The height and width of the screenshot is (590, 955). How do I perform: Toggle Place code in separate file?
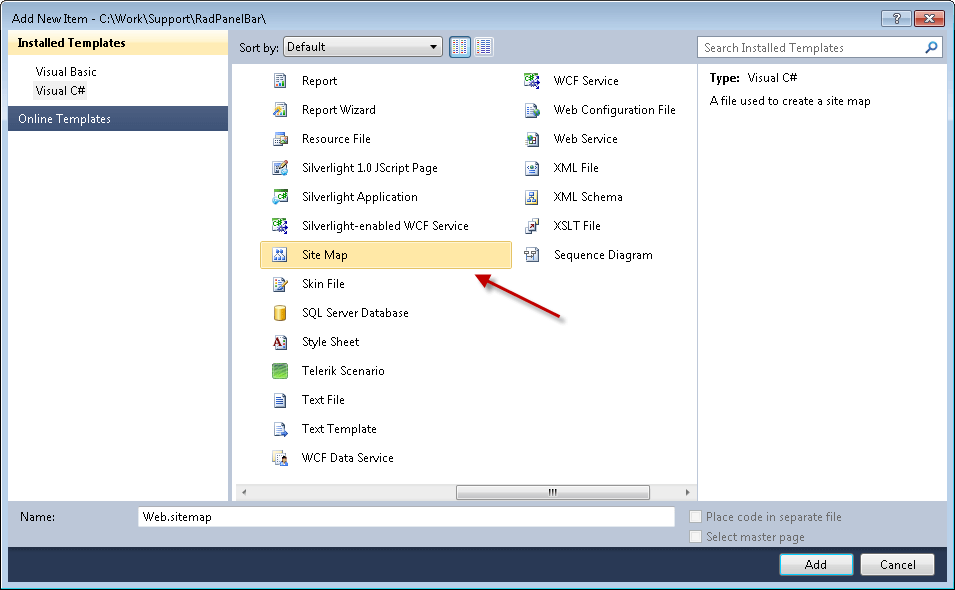(x=696, y=517)
